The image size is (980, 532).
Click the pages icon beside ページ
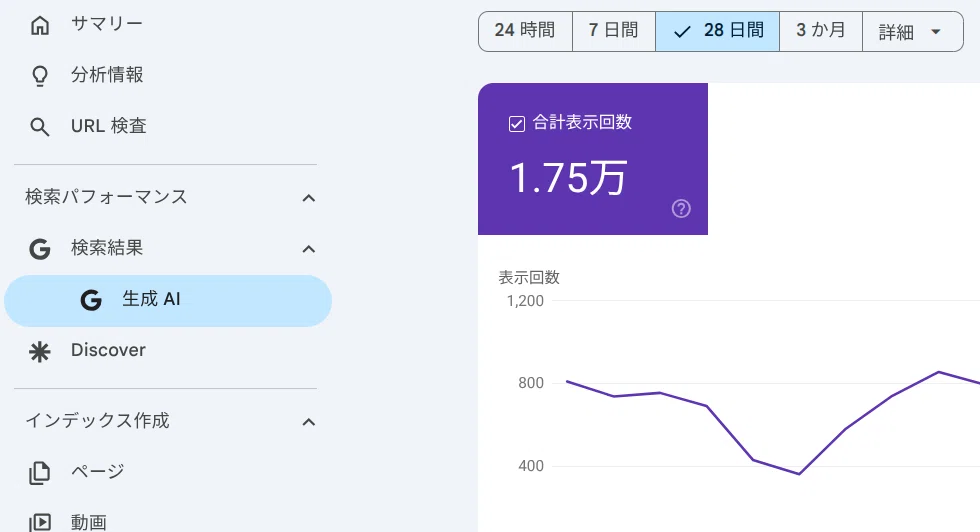pos(40,473)
